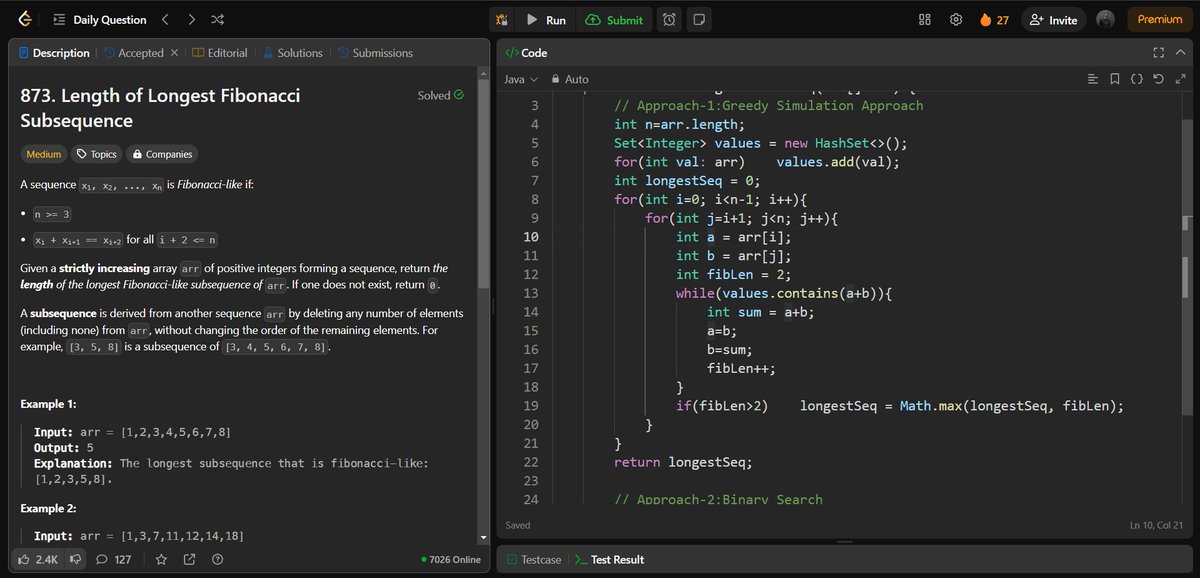
Task: Submit the solution with Submit button
Action: click(614, 20)
